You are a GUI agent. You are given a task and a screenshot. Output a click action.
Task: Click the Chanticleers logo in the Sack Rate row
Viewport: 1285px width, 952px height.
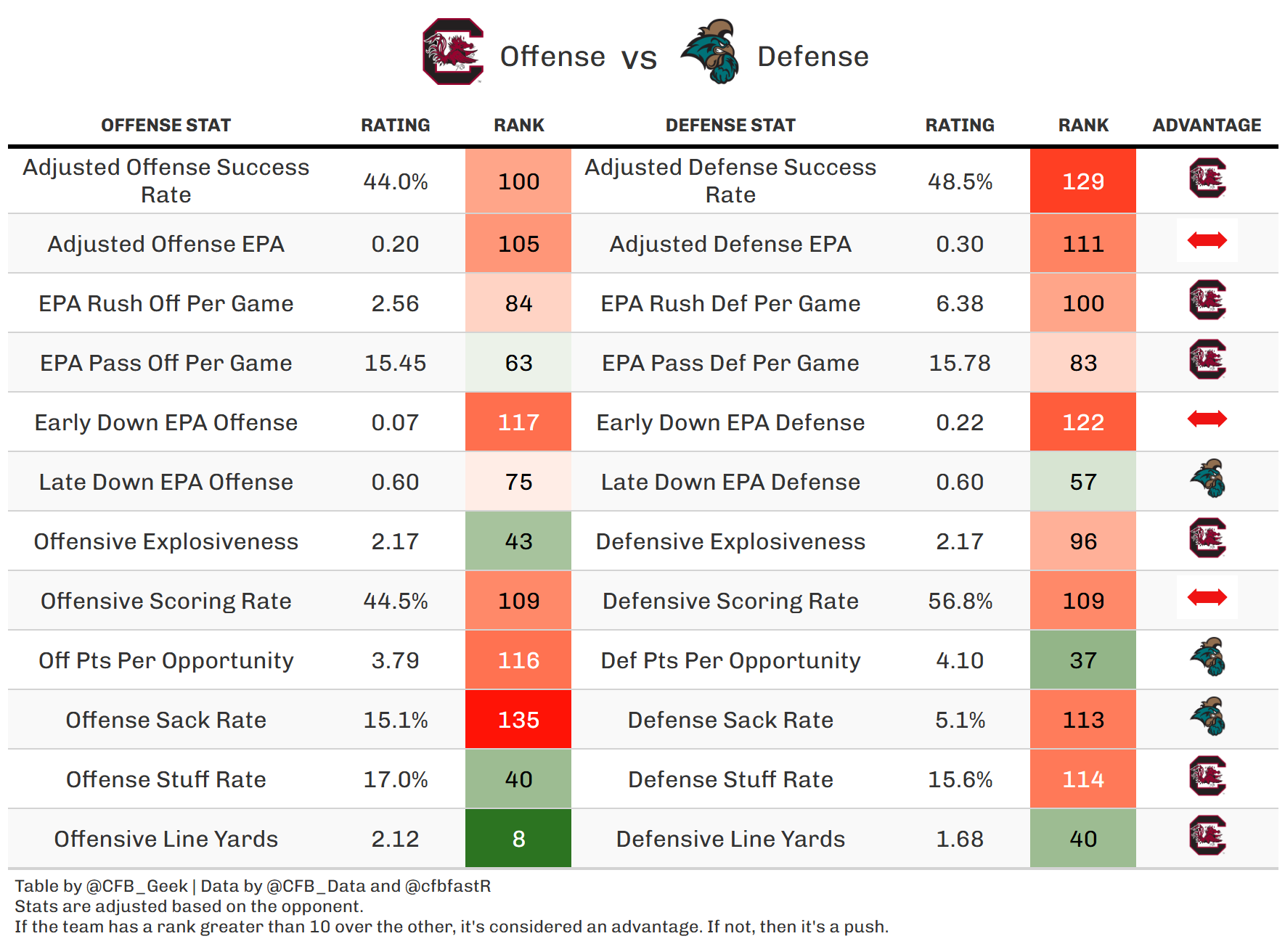[x=1207, y=717]
